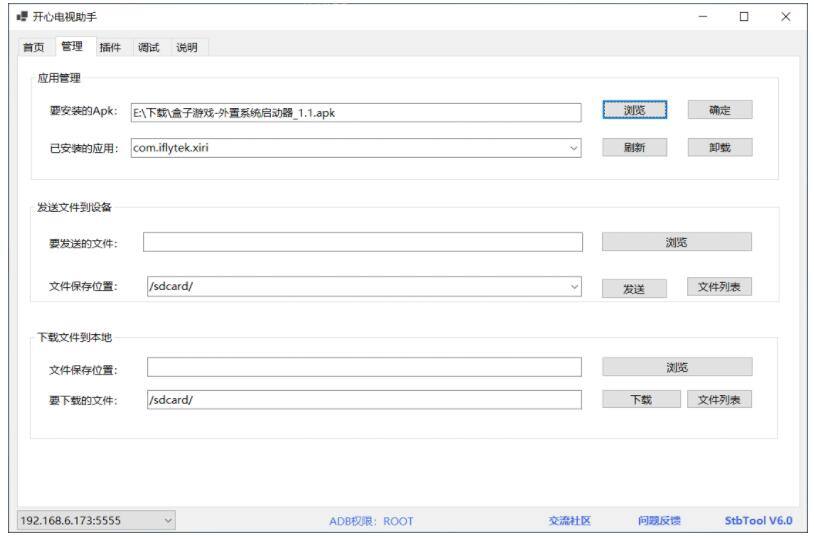Open the 插件 tab

coord(110,47)
